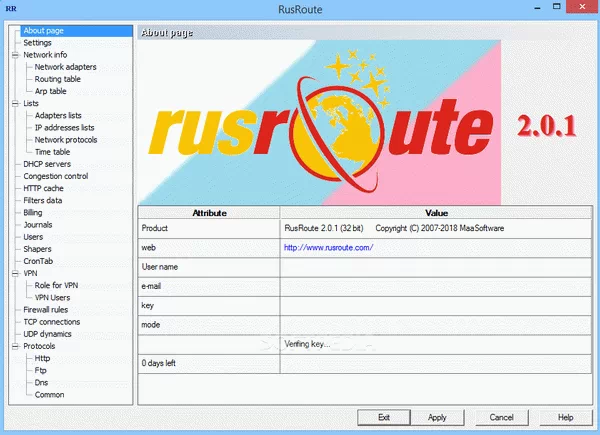Open Filters data page

coord(42,201)
